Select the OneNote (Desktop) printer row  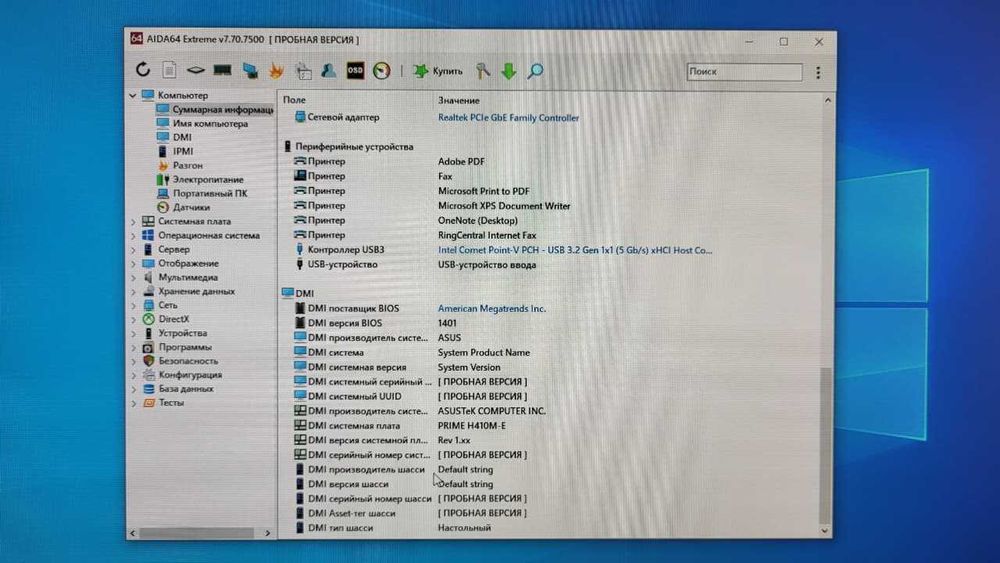[x=552, y=221]
